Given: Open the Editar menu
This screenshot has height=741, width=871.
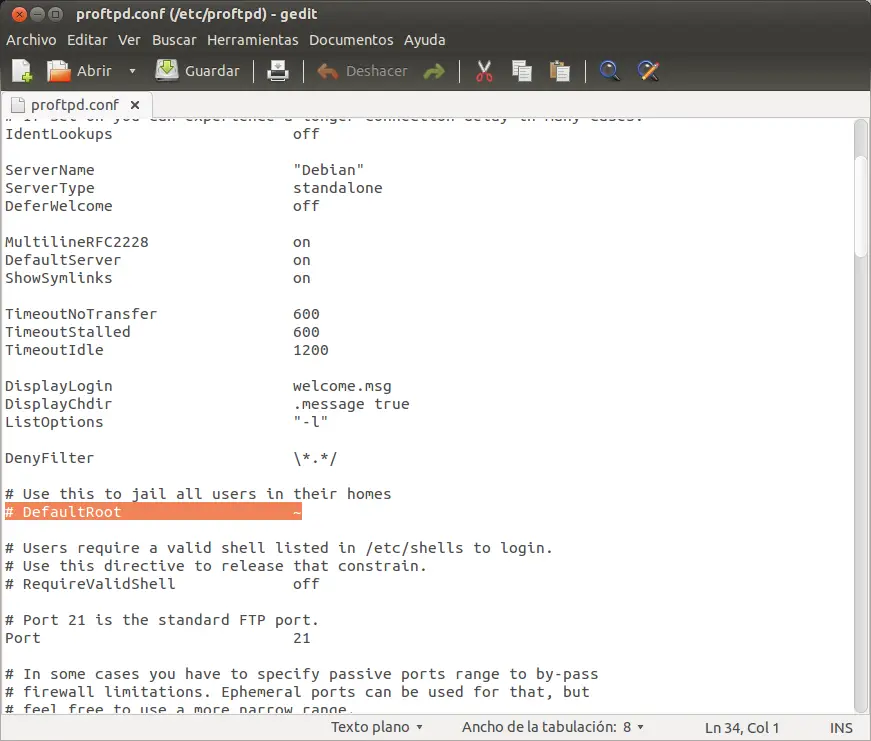Looking at the screenshot, I should 87,40.
